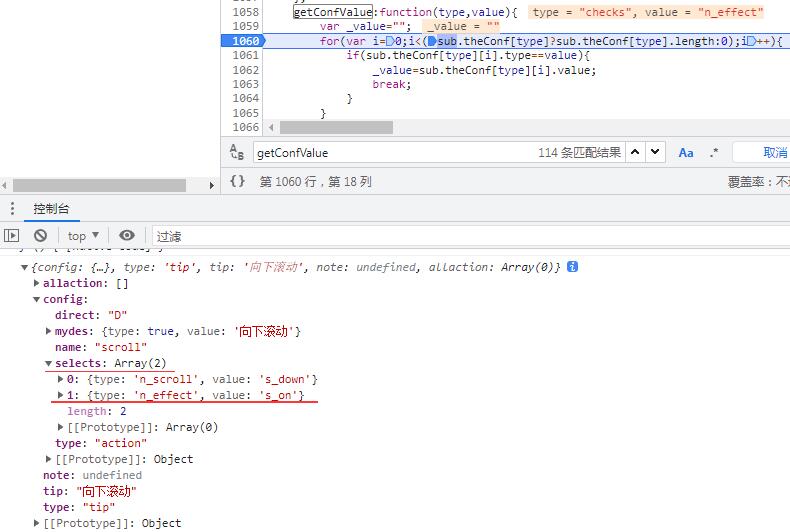
Task: Expand the mydes object property
Action: pos(48,331)
